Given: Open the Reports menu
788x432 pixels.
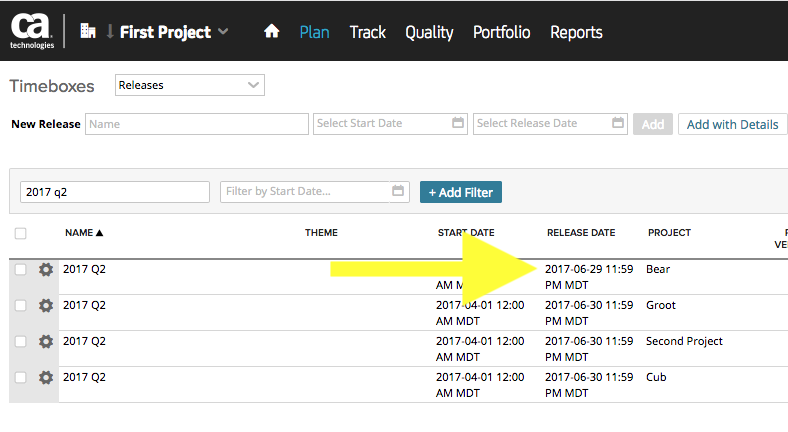Looking at the screenshot, I should click(576, 32).
